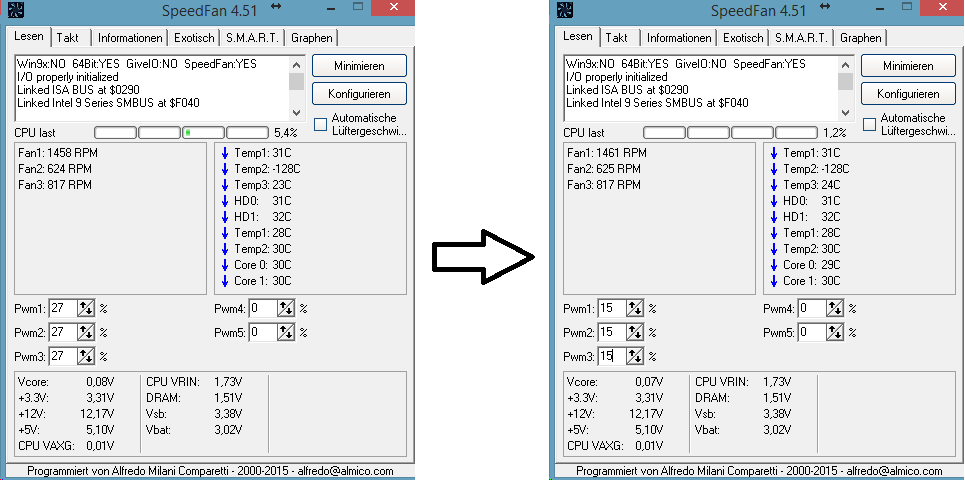
Task: Click log scrollbar thumb in left window
Action: pos(297,81)
